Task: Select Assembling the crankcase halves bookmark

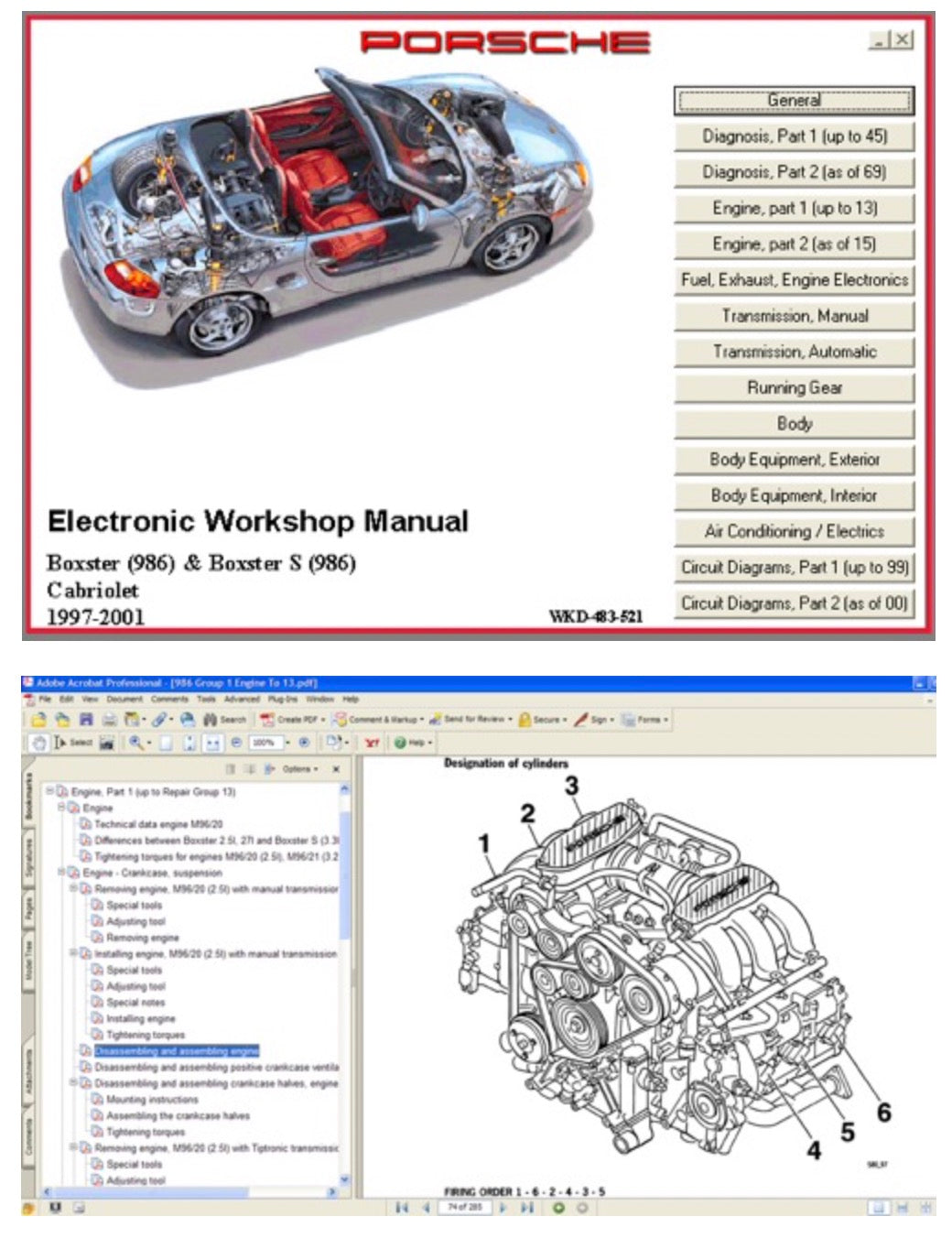Action: click(x=178, y=1116)
